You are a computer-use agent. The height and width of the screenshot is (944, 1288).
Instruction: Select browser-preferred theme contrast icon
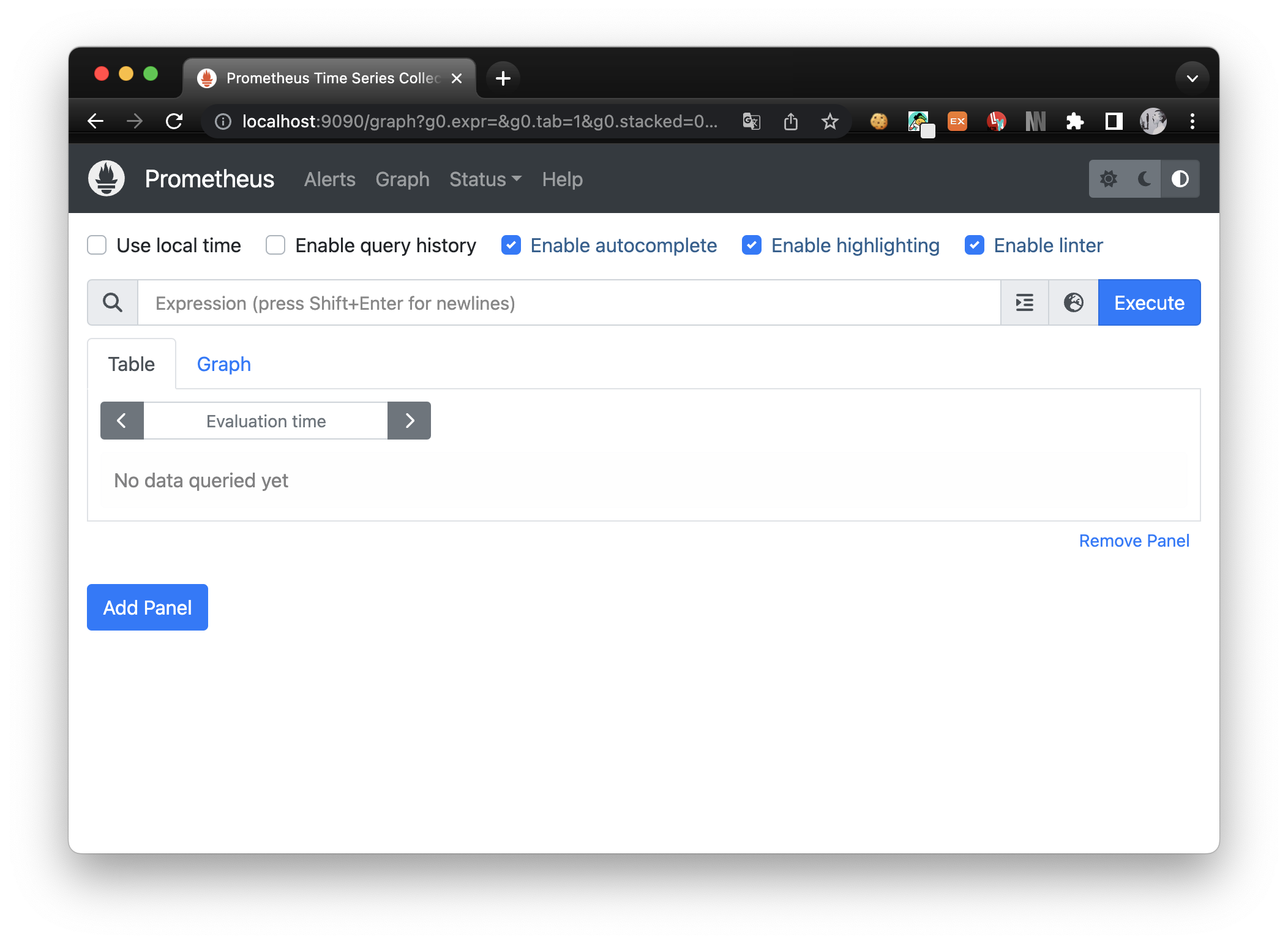1180,179
